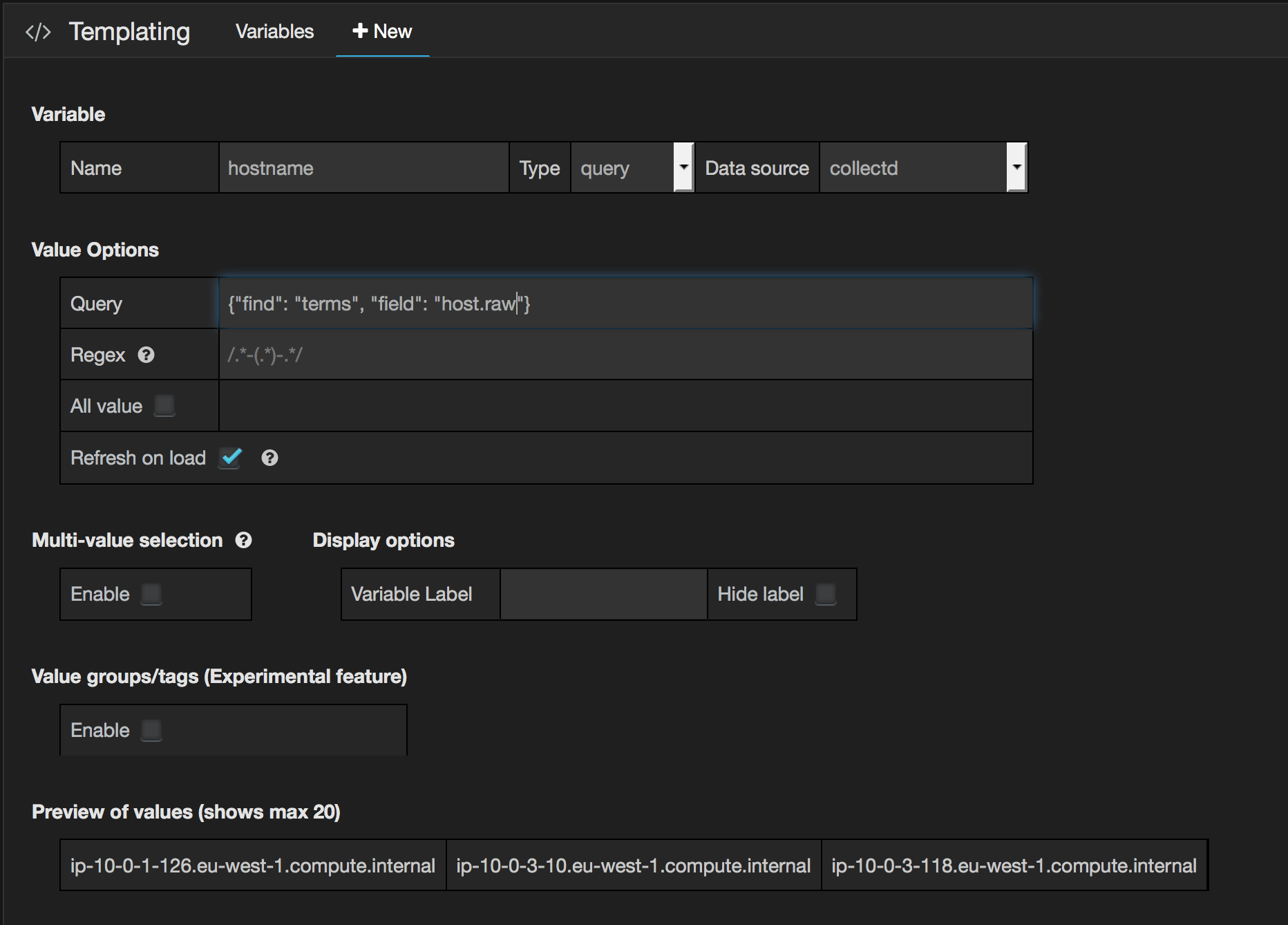Enable the All value checkbox

(164, 406)
